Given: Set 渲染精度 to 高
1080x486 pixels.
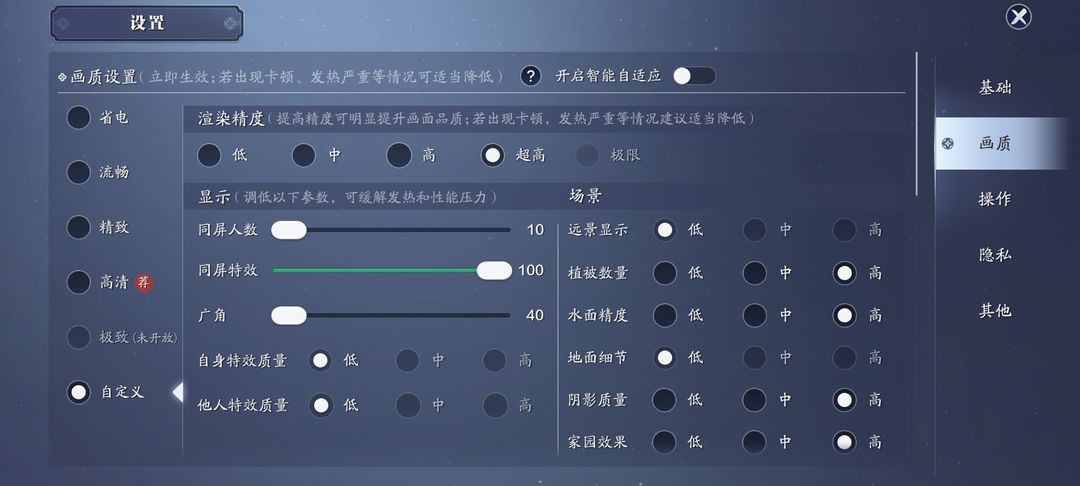Looking at the screenshot, I should point(399,155).
